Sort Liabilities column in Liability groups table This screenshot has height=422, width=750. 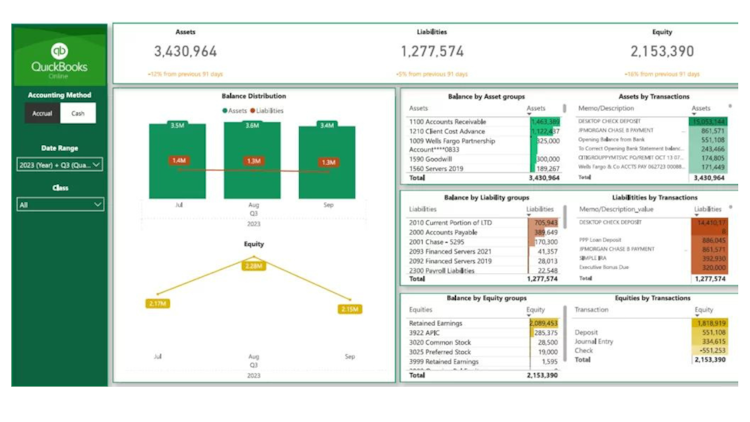coord(540,210)
